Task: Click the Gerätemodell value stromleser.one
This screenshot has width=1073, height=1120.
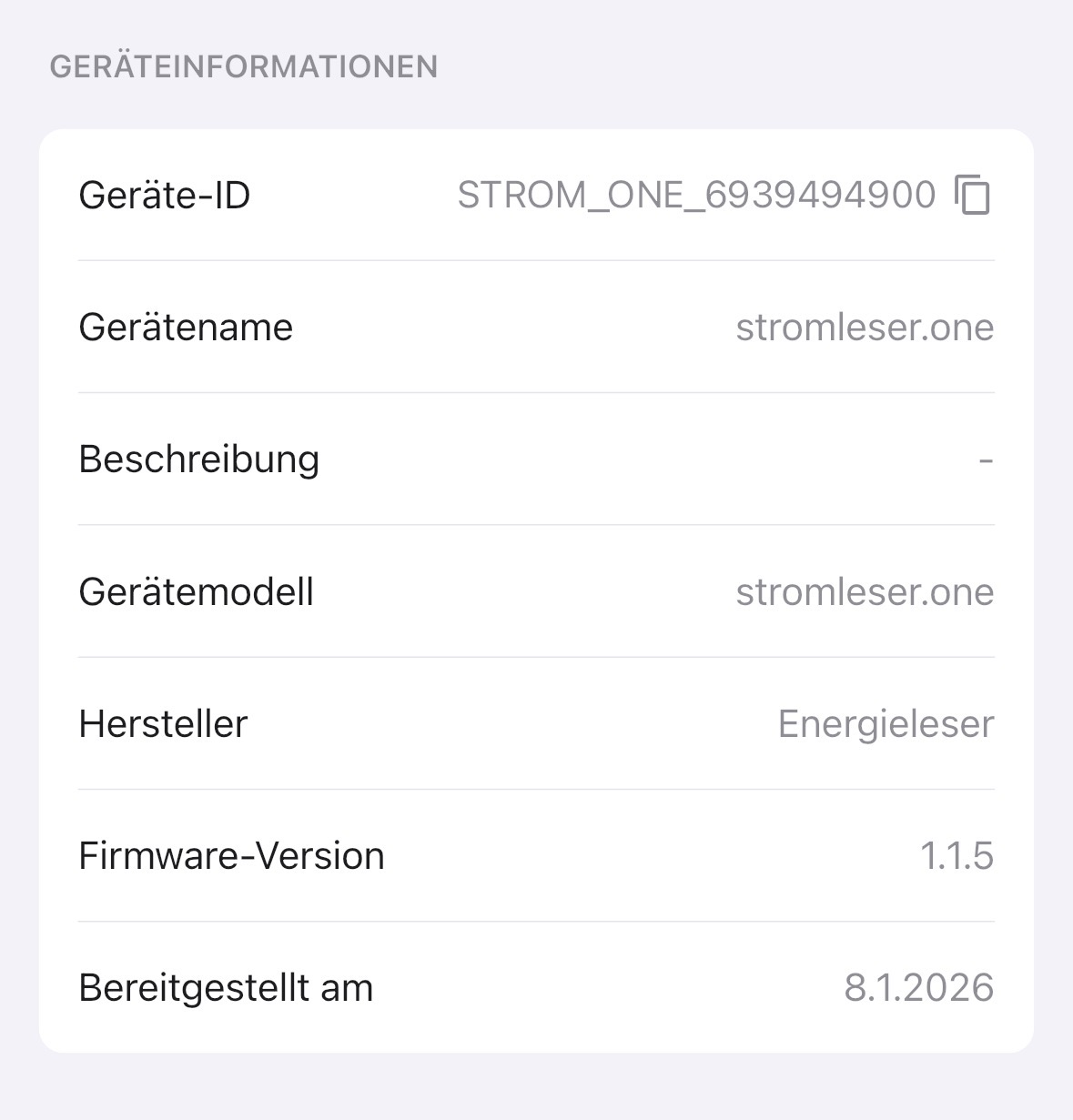Action: click(865, 592)
